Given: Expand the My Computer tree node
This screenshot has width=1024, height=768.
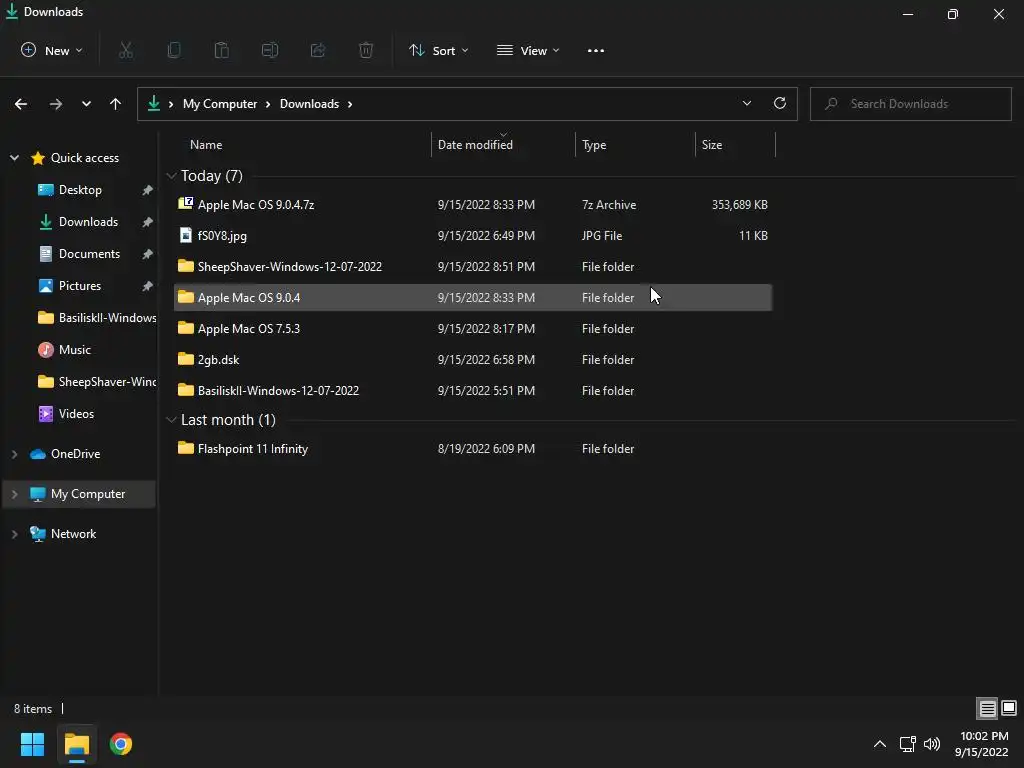Looking at the screenshot, I should tap(14, 494).
